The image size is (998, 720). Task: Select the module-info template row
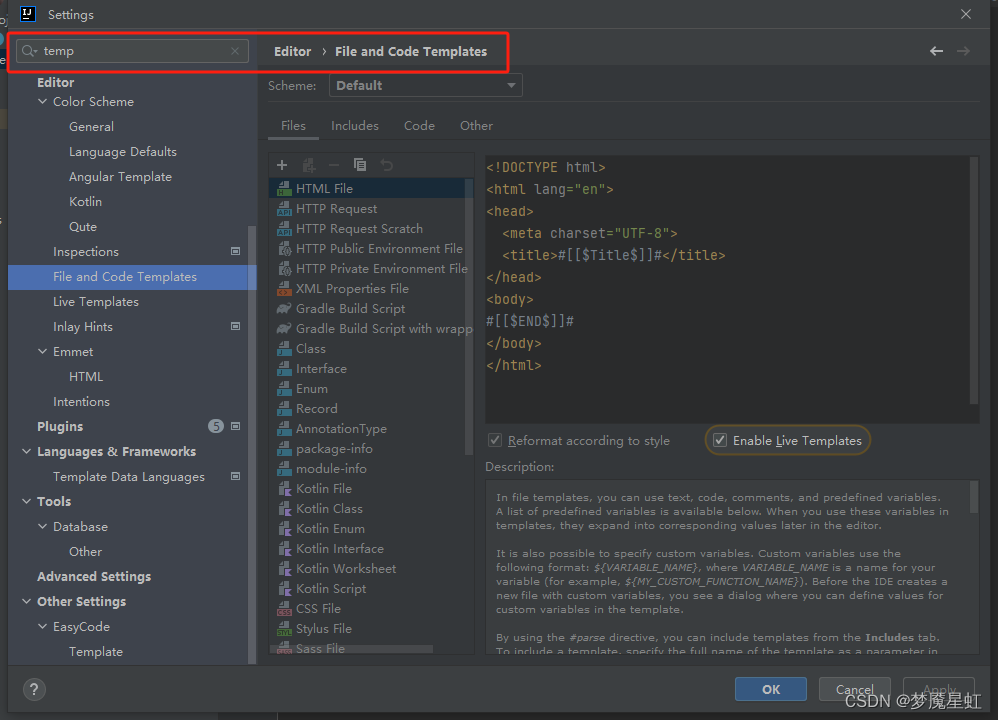(x=371, y=469)
